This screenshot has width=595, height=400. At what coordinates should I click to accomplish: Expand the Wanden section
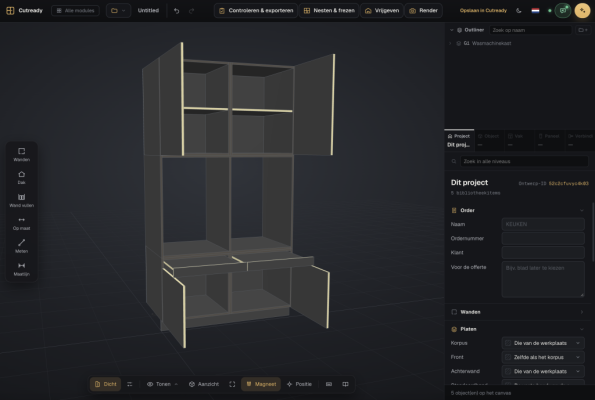582,312
